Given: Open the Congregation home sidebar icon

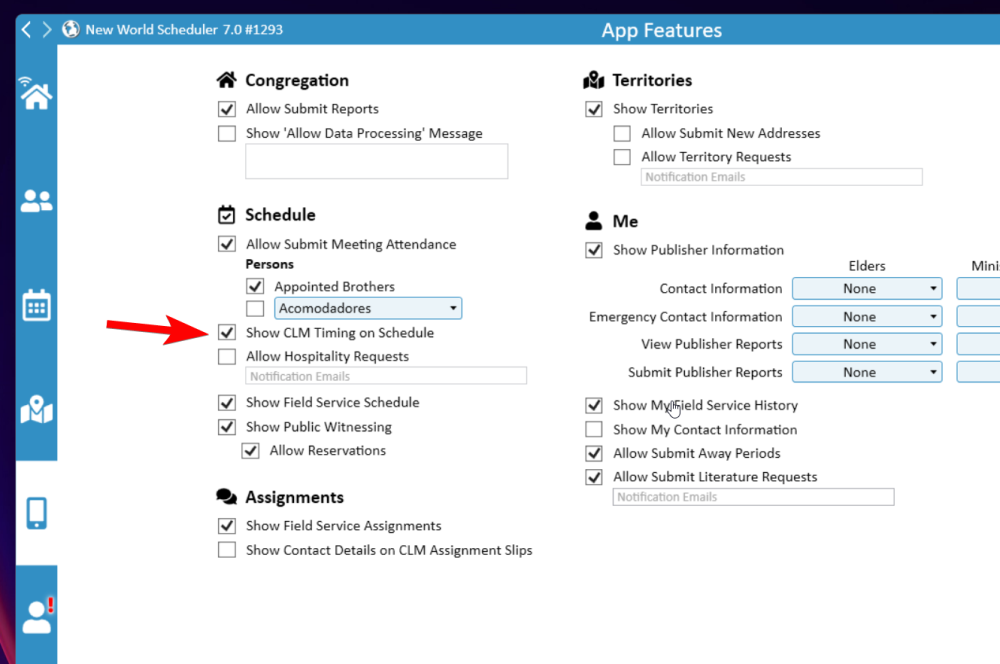Looking at the screenshot, I should pyautogui.click(x=37, y=94).
